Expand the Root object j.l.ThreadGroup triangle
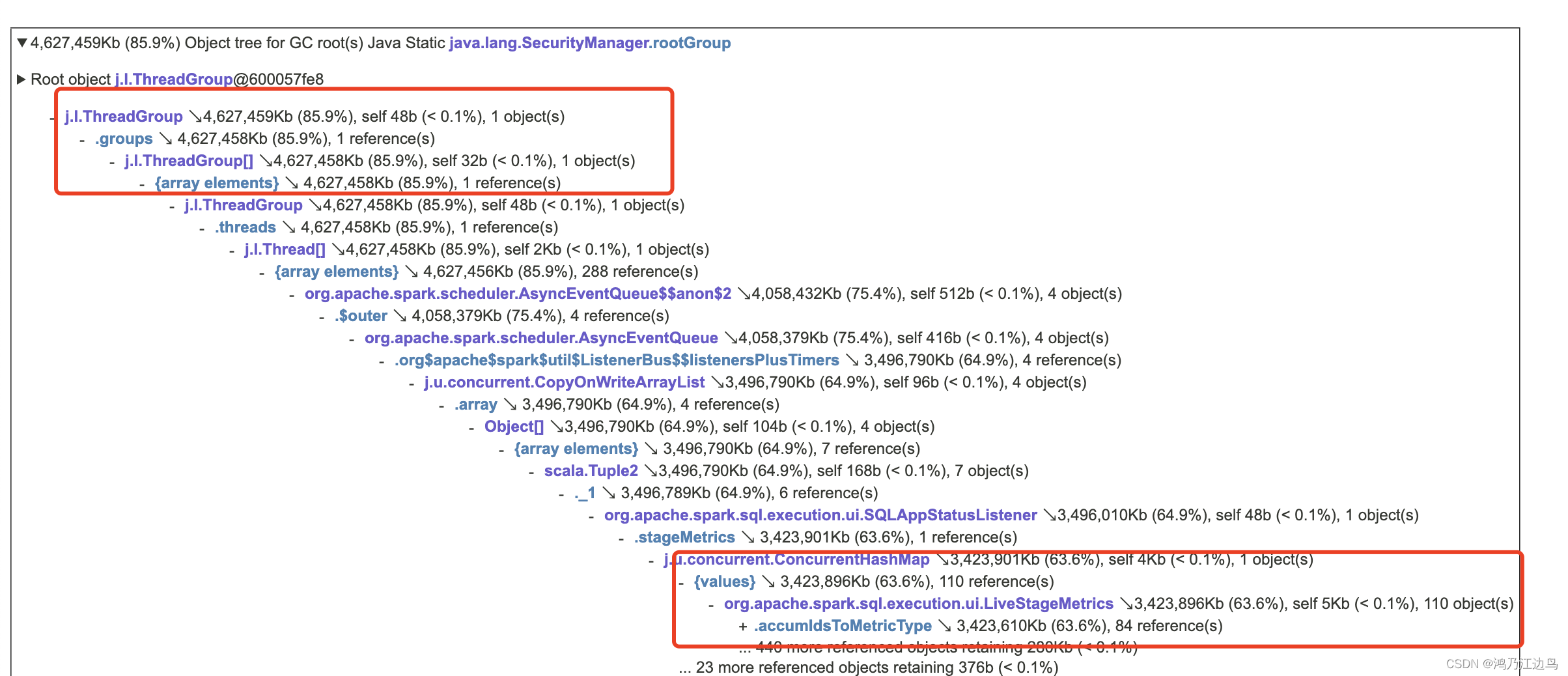The image size is (1568, 676). click(x=21, y=79)
